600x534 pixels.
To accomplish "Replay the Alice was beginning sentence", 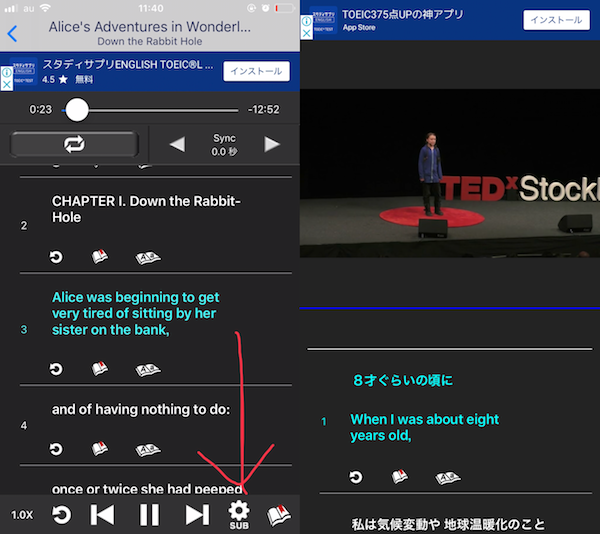I will [x=56, y=369].
